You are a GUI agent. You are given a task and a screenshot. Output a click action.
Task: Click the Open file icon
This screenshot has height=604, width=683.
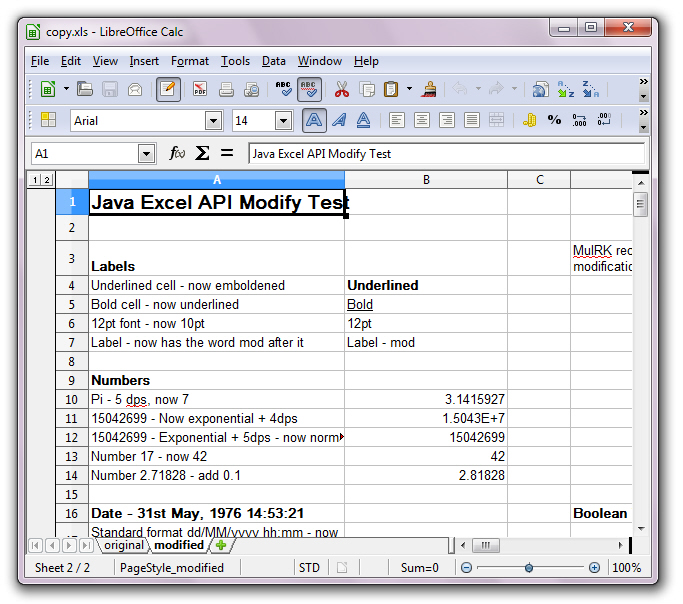85,89
